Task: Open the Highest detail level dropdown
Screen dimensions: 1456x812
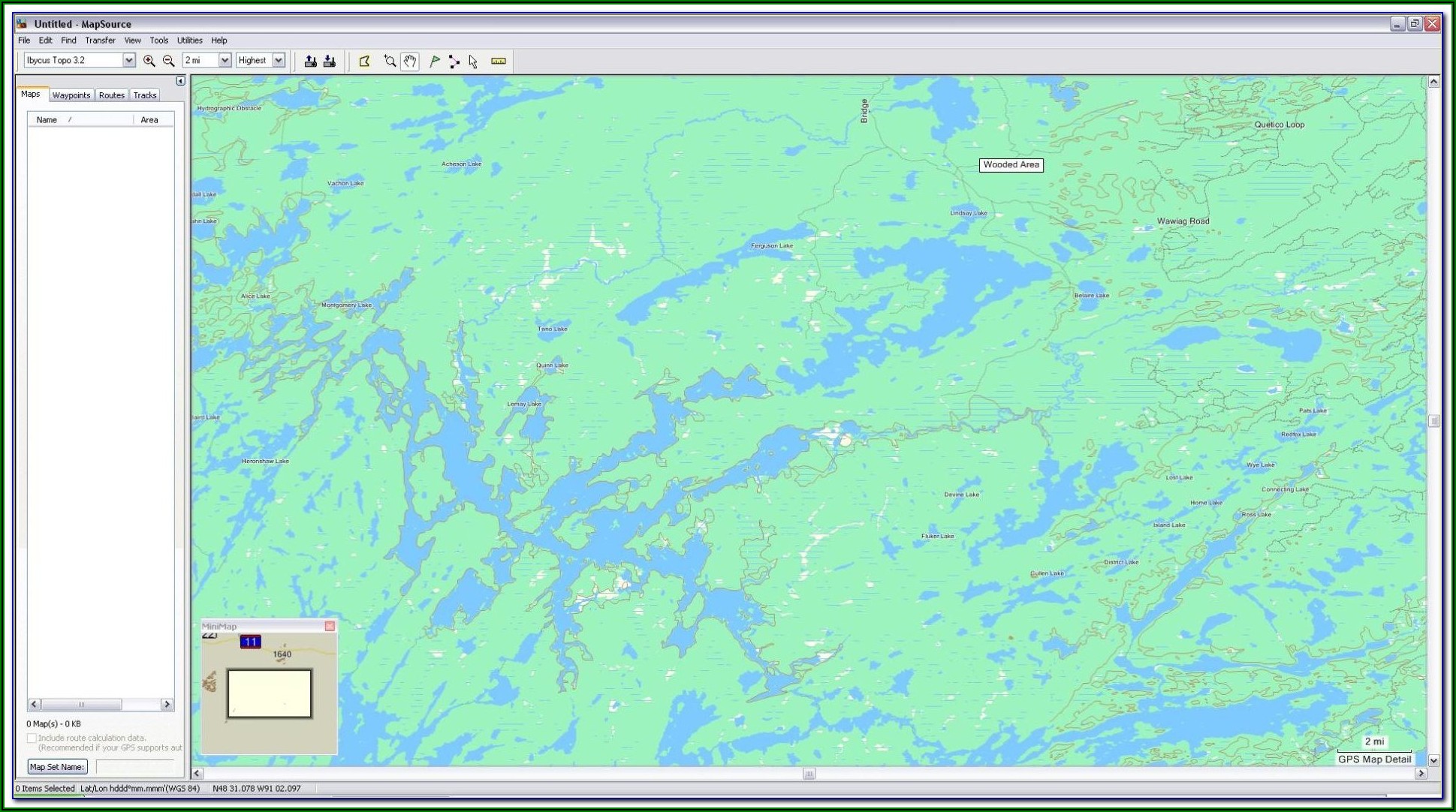Action: pos(279,60)
